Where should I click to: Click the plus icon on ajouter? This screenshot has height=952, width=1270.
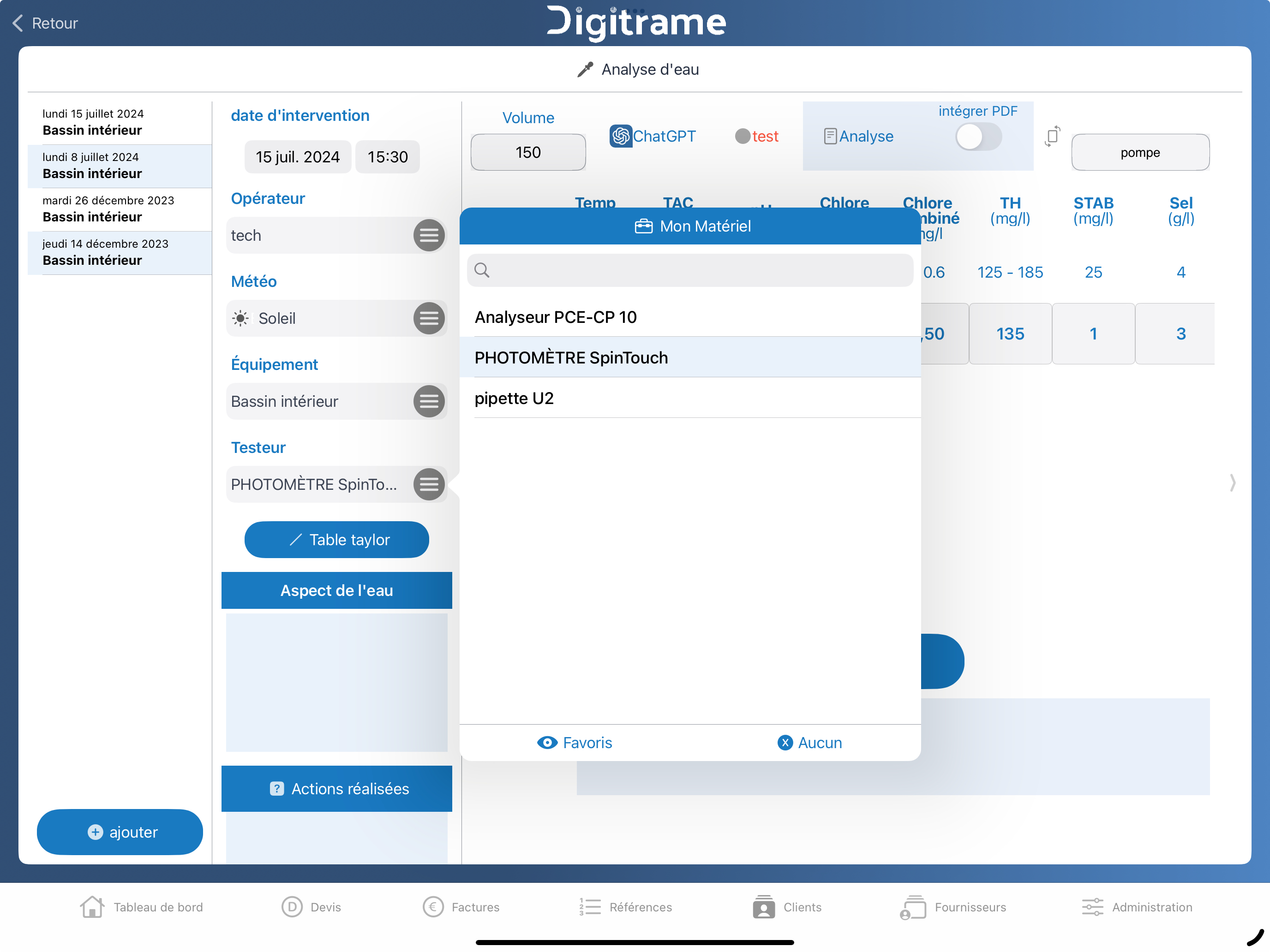click(96, 832)
